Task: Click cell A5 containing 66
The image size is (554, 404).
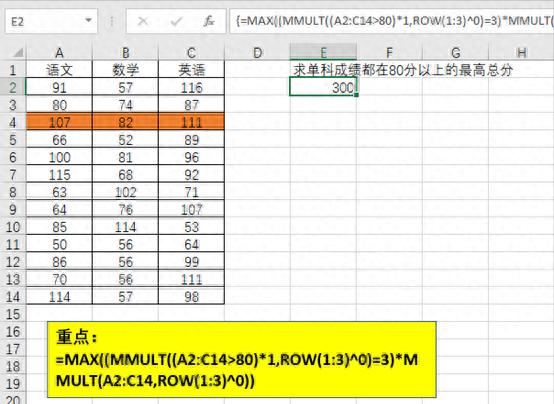Action: (x=59, y=140)
